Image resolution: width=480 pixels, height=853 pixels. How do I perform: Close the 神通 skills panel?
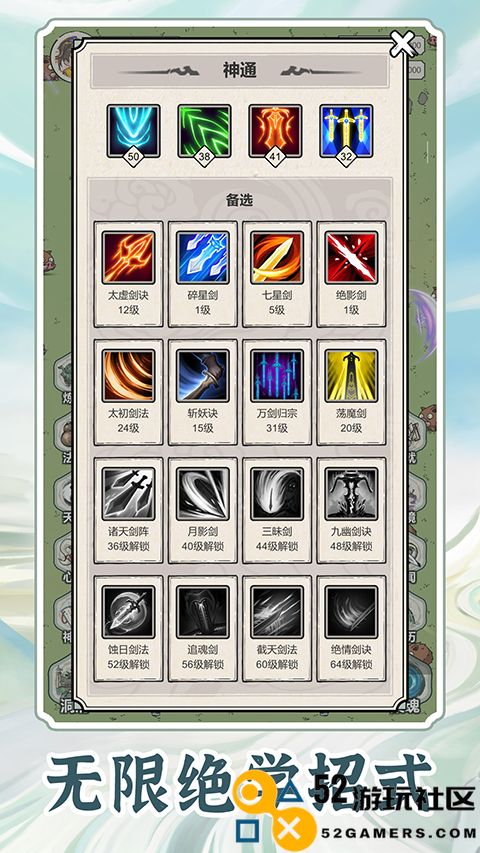point(403,44)
